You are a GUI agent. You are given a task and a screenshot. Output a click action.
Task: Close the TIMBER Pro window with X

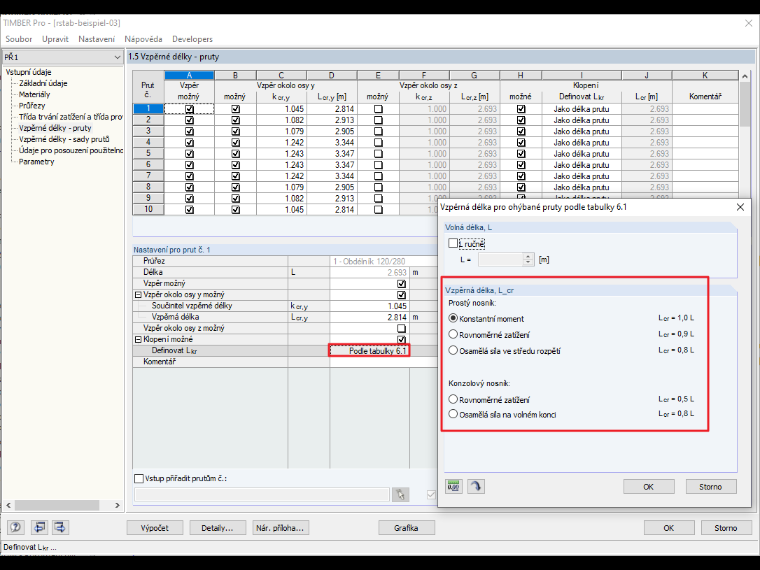(x=748, y=23)
